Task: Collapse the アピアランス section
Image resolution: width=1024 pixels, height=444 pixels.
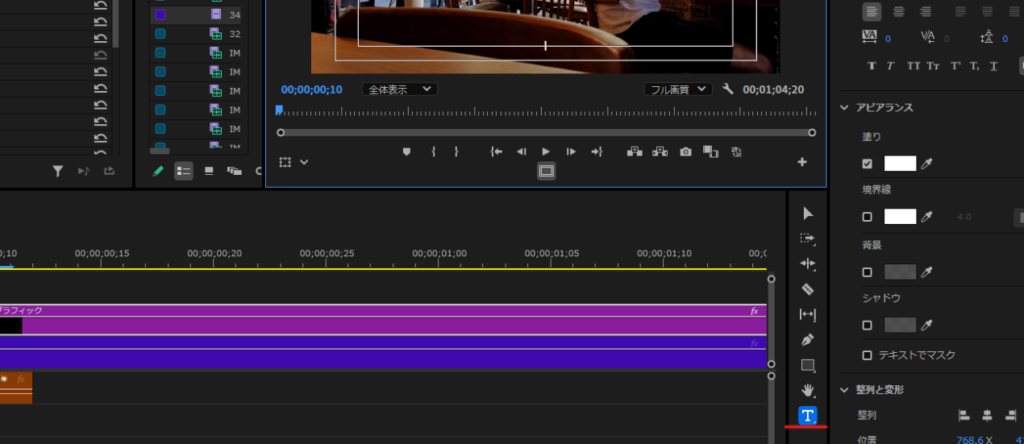Action: (846, 108)
